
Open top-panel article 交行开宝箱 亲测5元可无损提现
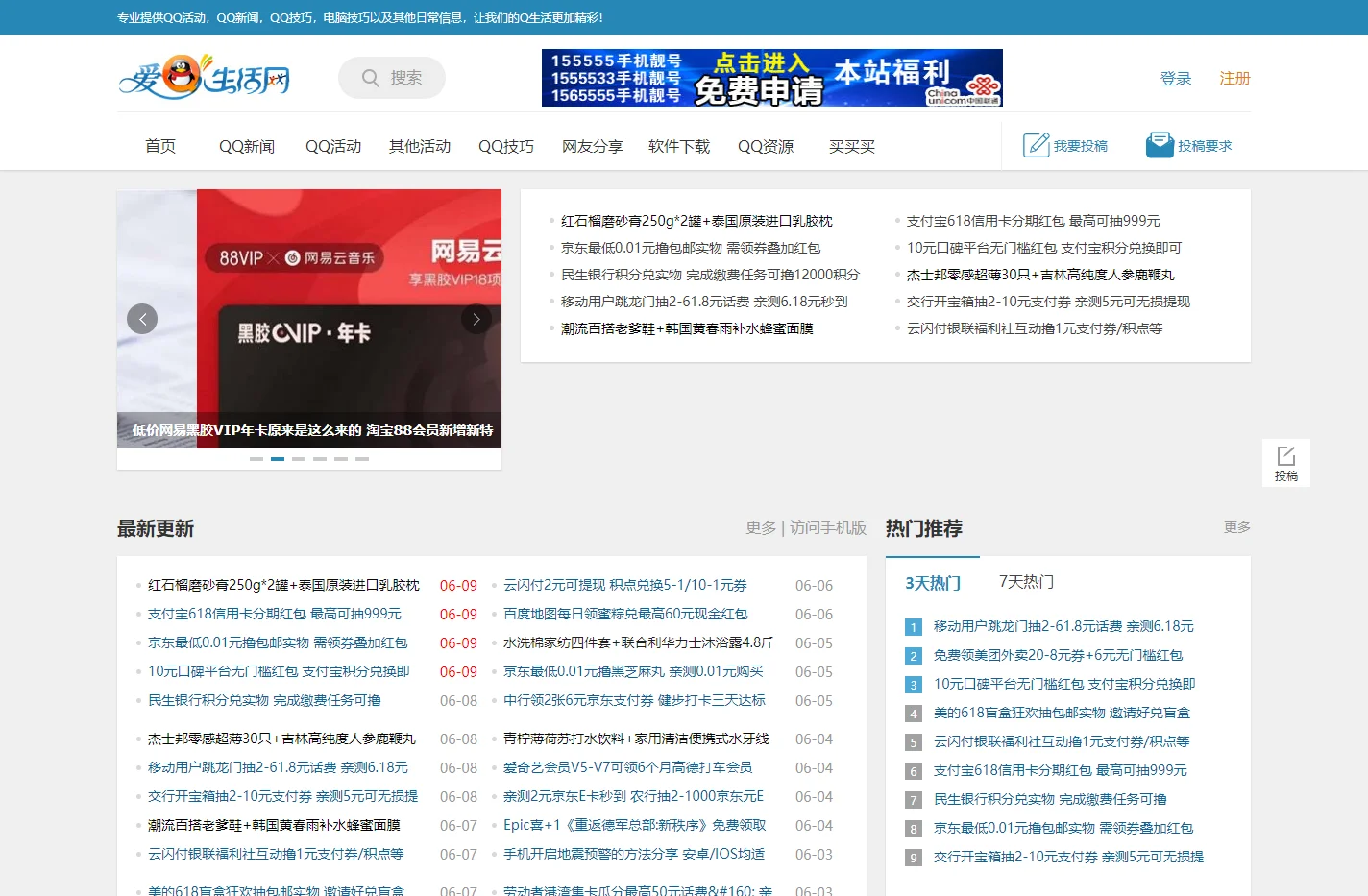coord(1048,302)
